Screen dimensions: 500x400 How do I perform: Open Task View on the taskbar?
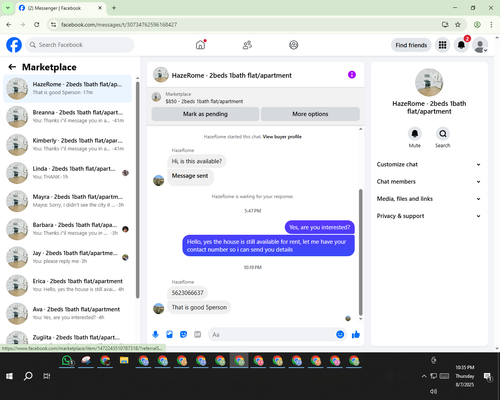point(47,376)
